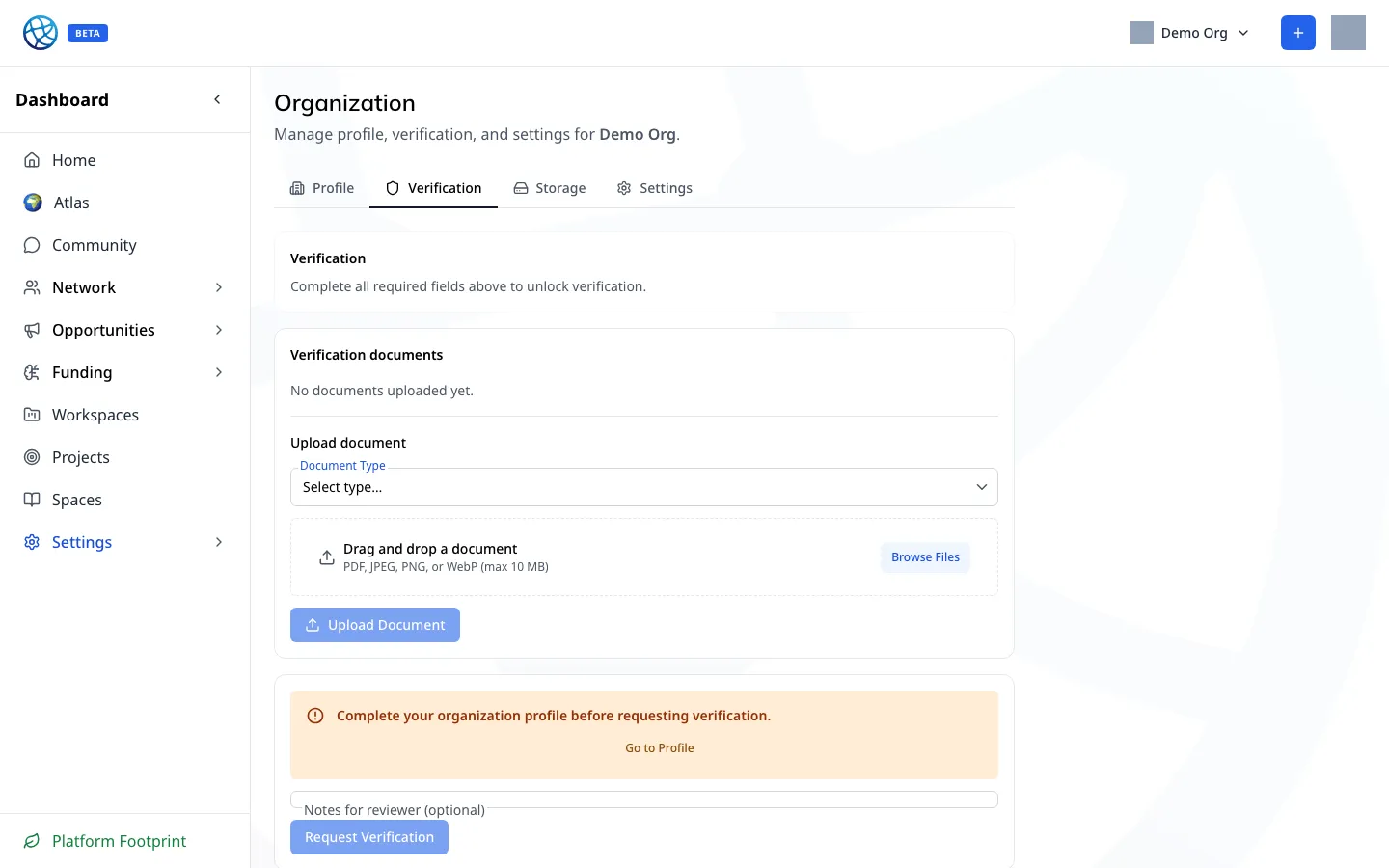The width and height of the screenshot is (1389, 868).
Task: Click the Workspaces icon
Action: [32, 415]
